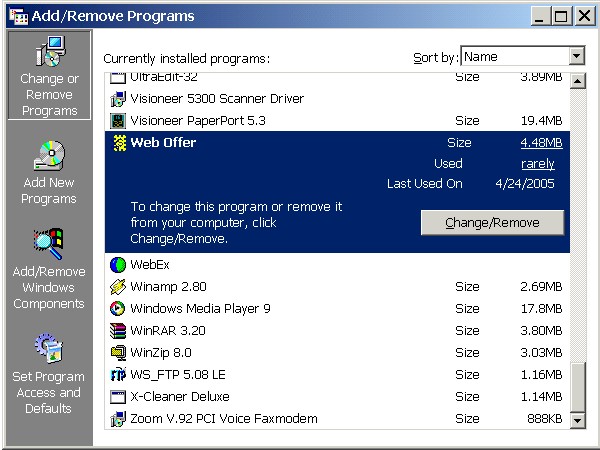Open the Sort by dropdown arrow

(x=577, y=57)
